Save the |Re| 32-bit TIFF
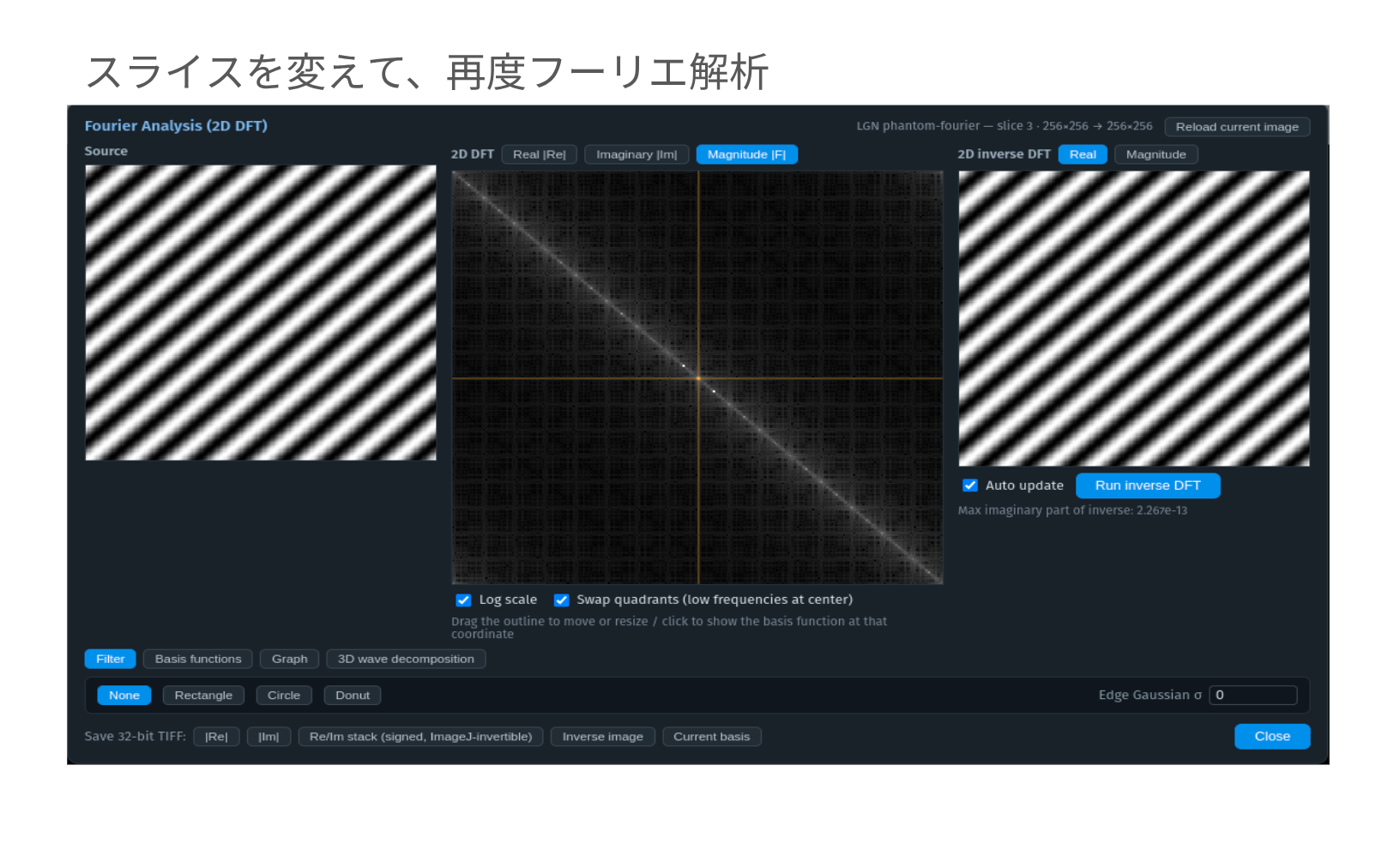Screen dimensions: 1394x868 [x=216, y=737]
